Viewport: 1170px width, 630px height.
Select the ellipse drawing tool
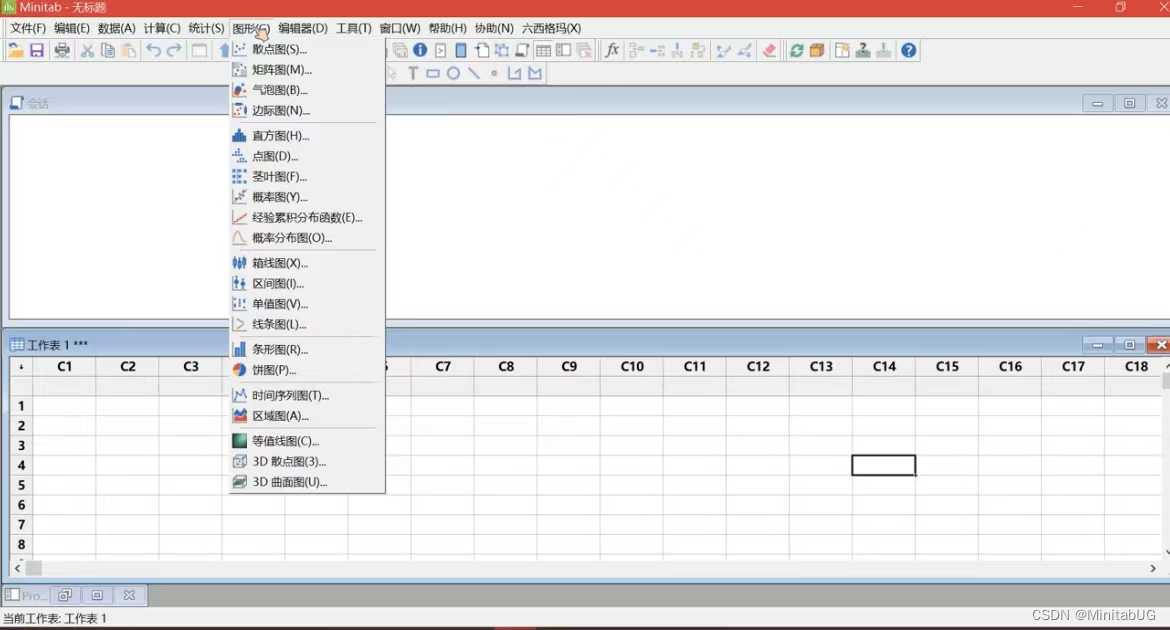453,73
